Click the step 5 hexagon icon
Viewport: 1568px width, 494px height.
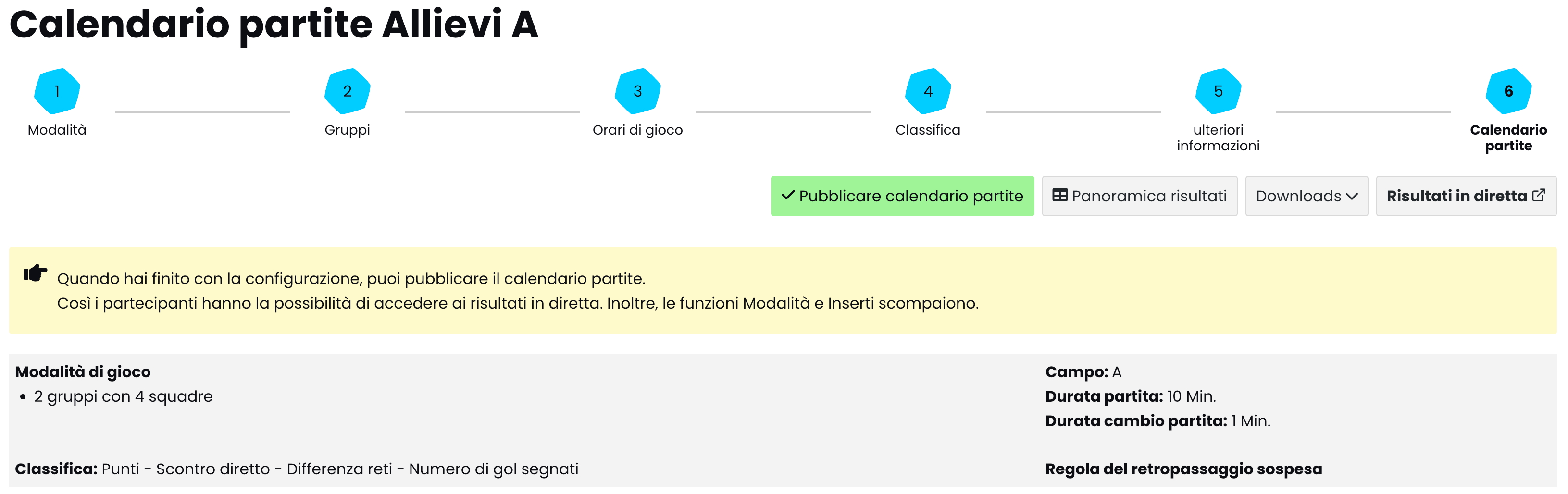coord(1219,91)
